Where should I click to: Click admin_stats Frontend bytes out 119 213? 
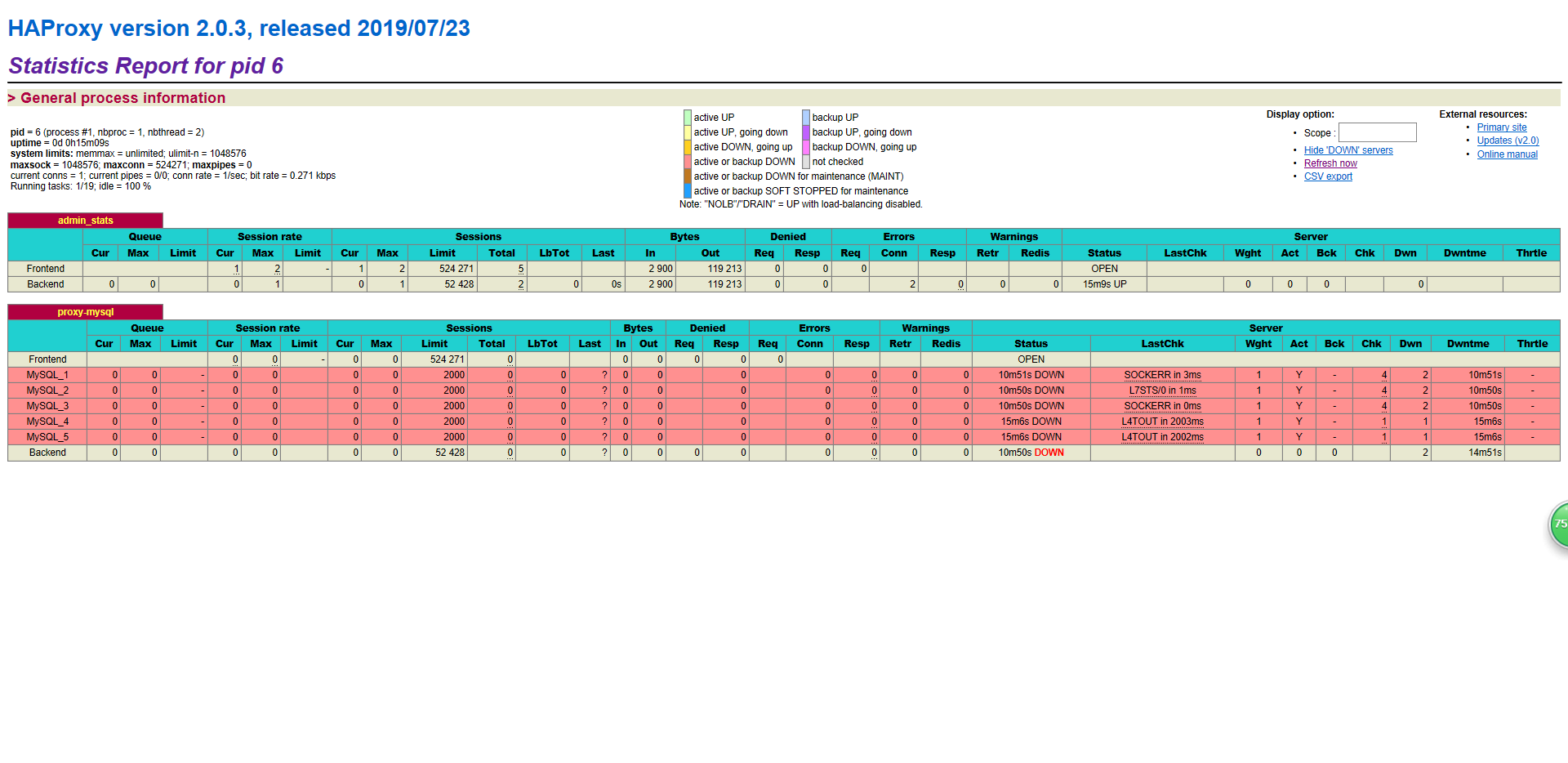tap(724, 269)
